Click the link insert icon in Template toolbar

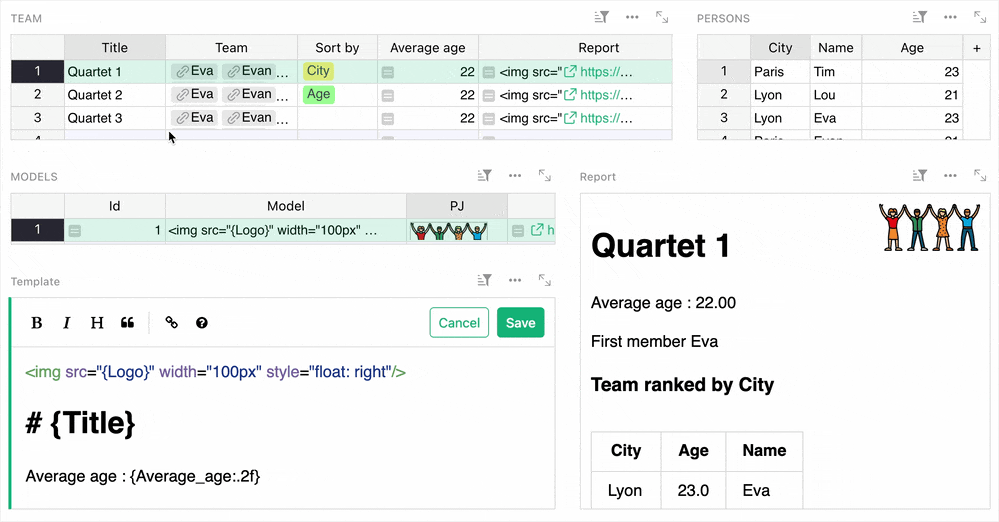click(172, 323)
